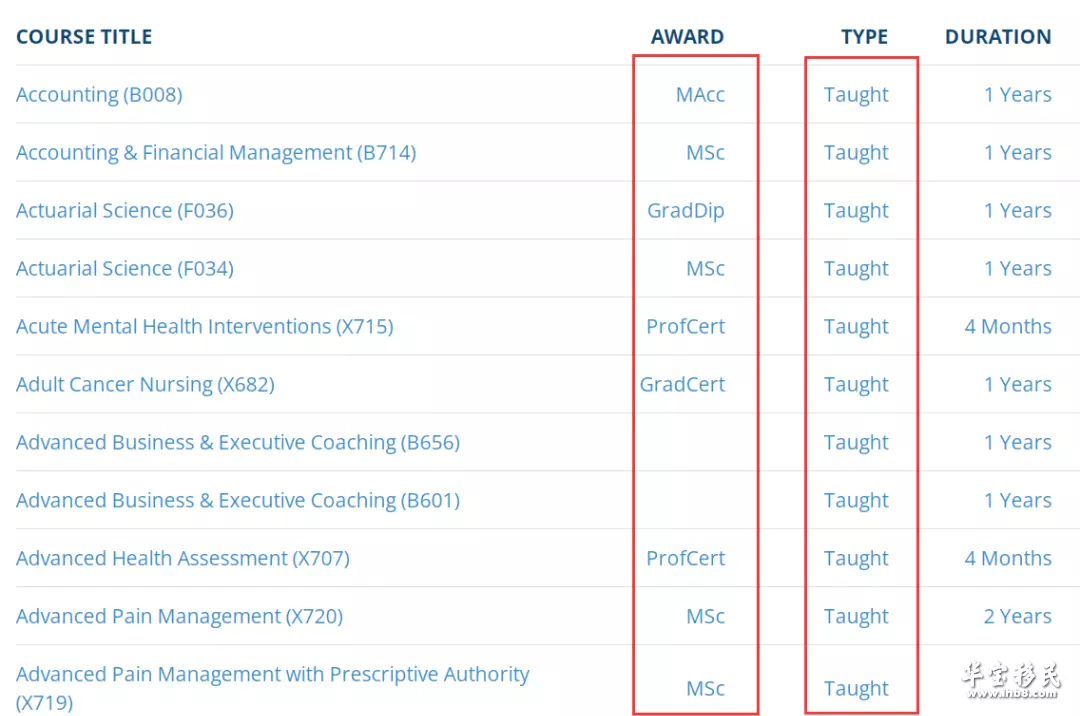Click the GradDip award for Actuarial Science
The height and width of the screenshot is (716, 1080).
coord(685,210)
